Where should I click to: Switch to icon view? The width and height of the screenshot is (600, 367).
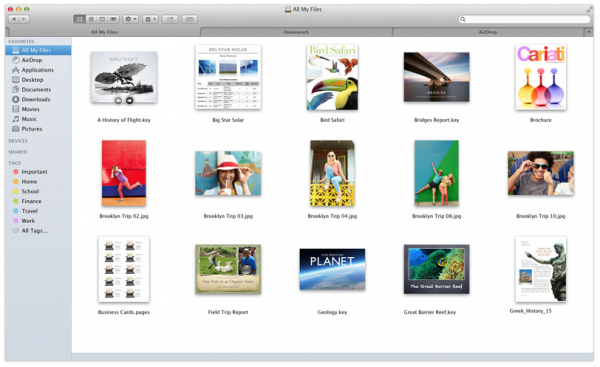point(79,19)
